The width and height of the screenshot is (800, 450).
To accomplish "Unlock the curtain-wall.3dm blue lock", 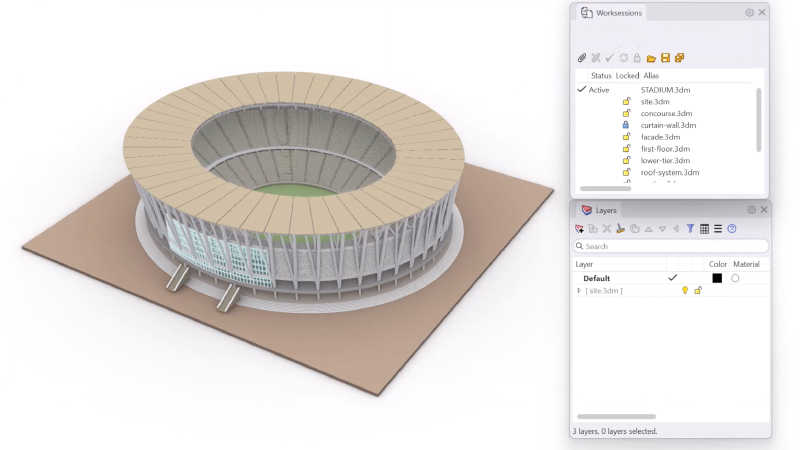I will (626, 125).
